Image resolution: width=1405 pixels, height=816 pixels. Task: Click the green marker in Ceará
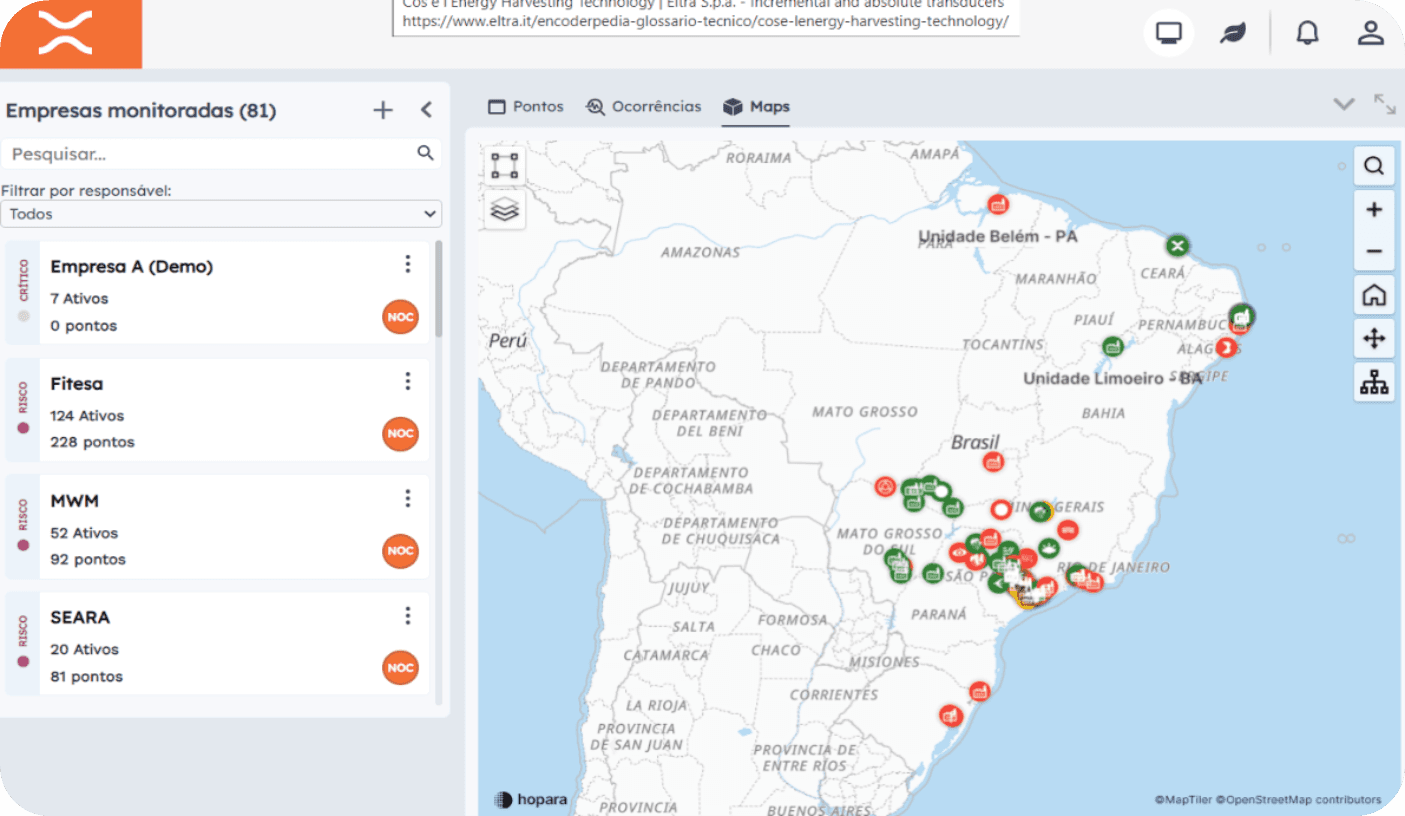[1178, 245]
